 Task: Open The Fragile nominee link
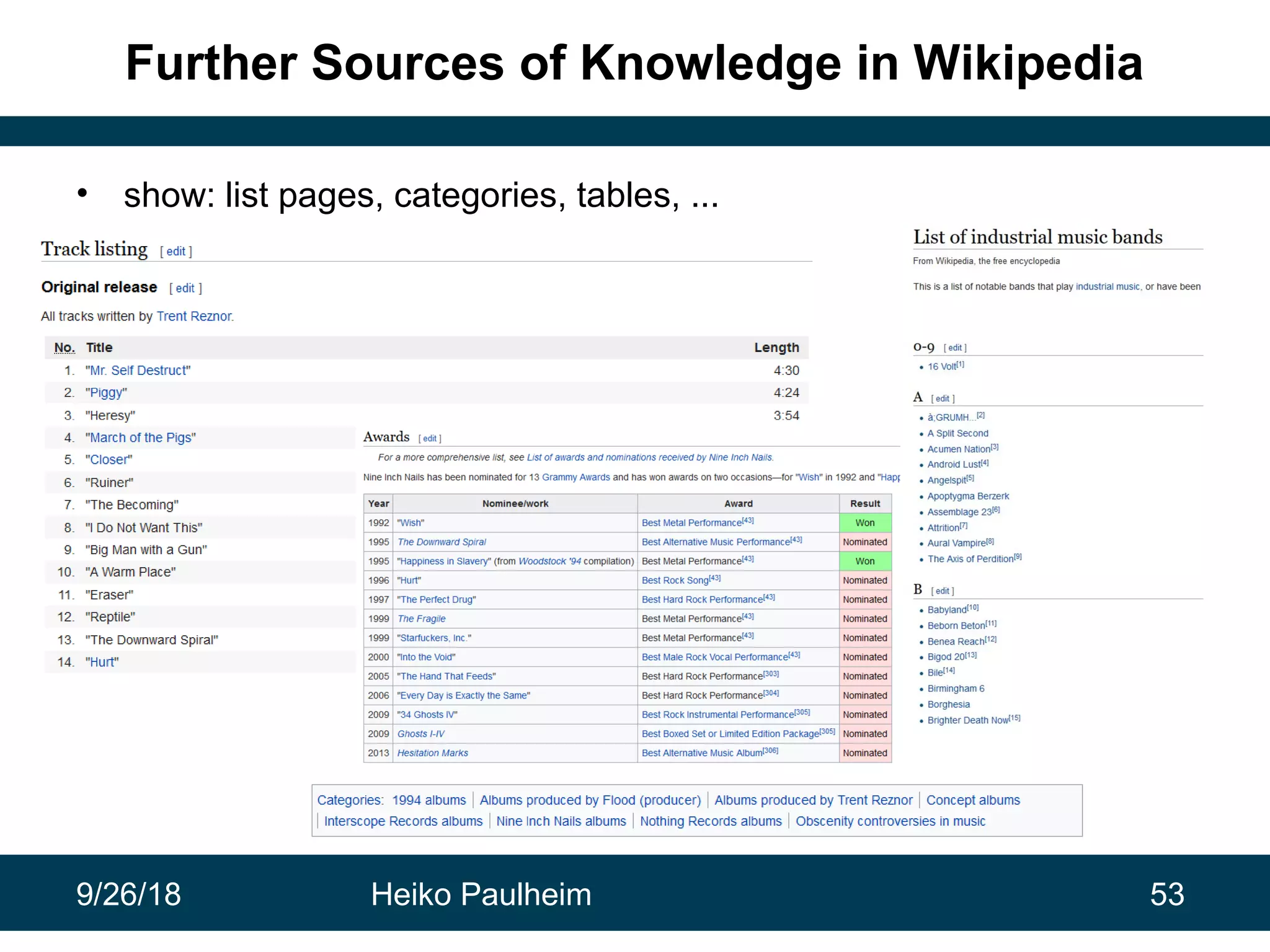[422, 619]
